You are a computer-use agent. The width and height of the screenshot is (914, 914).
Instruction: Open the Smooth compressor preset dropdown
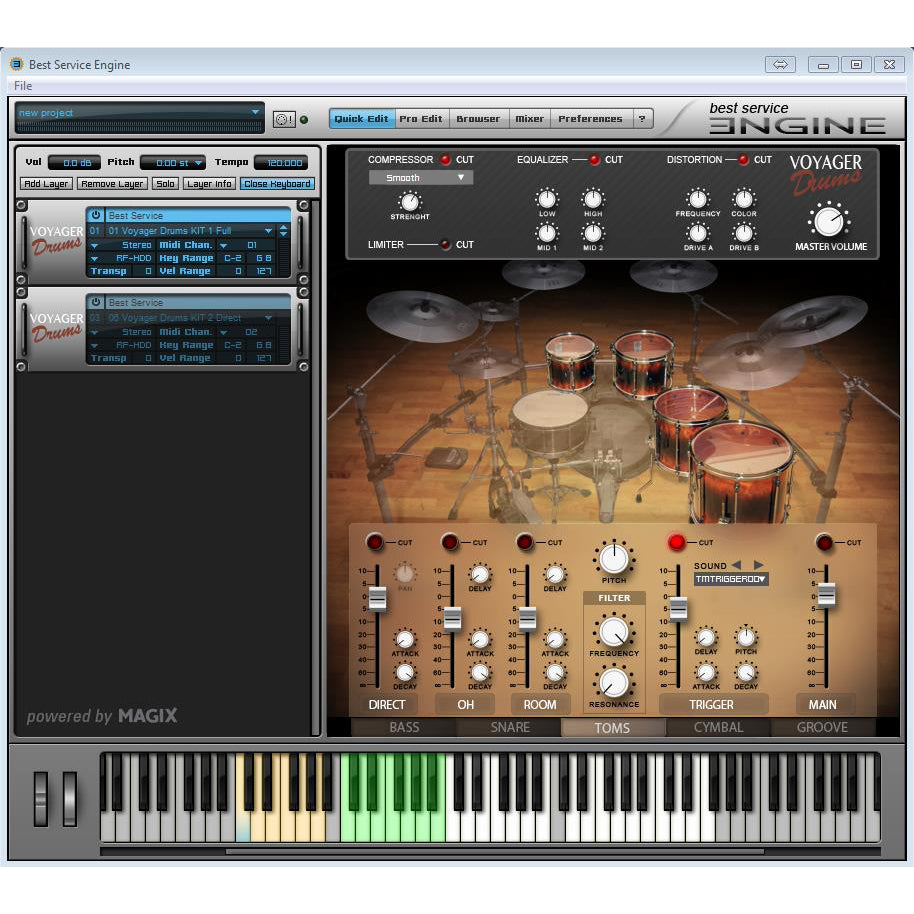pos(421,178)
